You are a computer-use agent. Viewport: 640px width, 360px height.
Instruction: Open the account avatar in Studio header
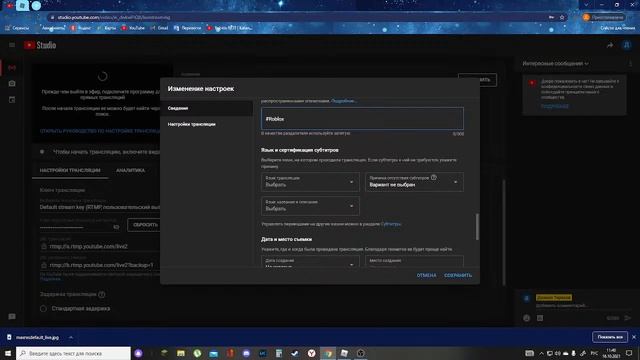tap(627, 45)
